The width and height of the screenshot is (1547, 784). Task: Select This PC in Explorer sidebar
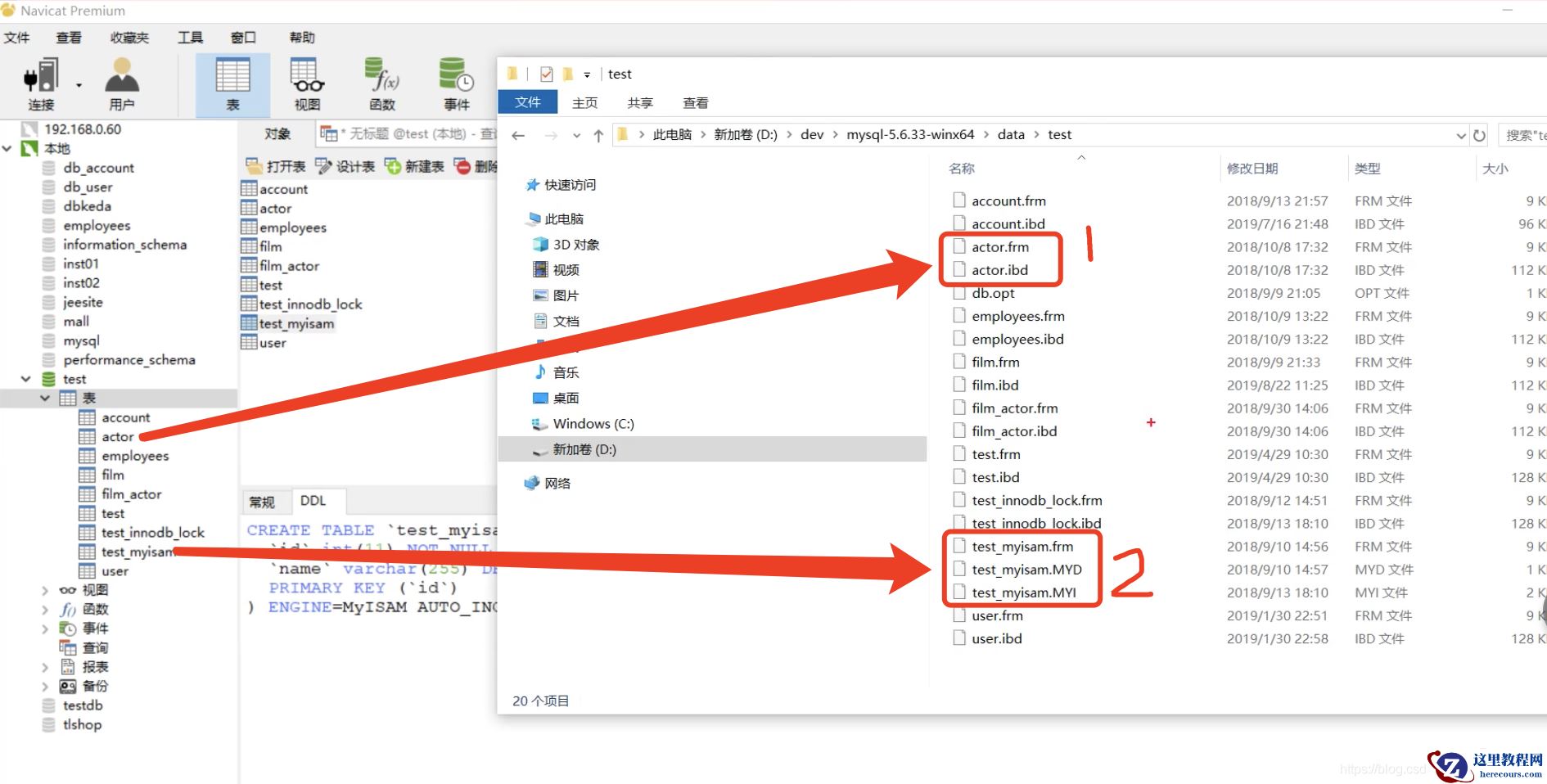tap(555, 219)
